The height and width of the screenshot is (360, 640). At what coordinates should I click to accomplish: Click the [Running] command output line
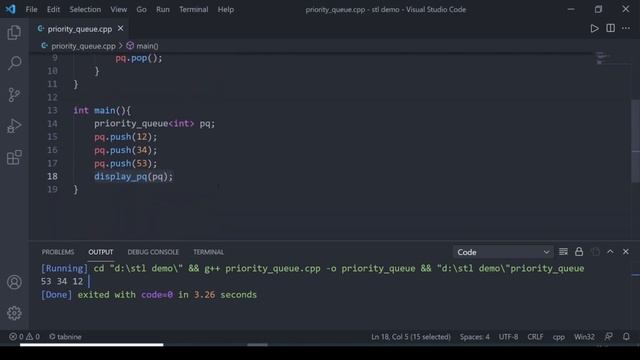(312, 268)
